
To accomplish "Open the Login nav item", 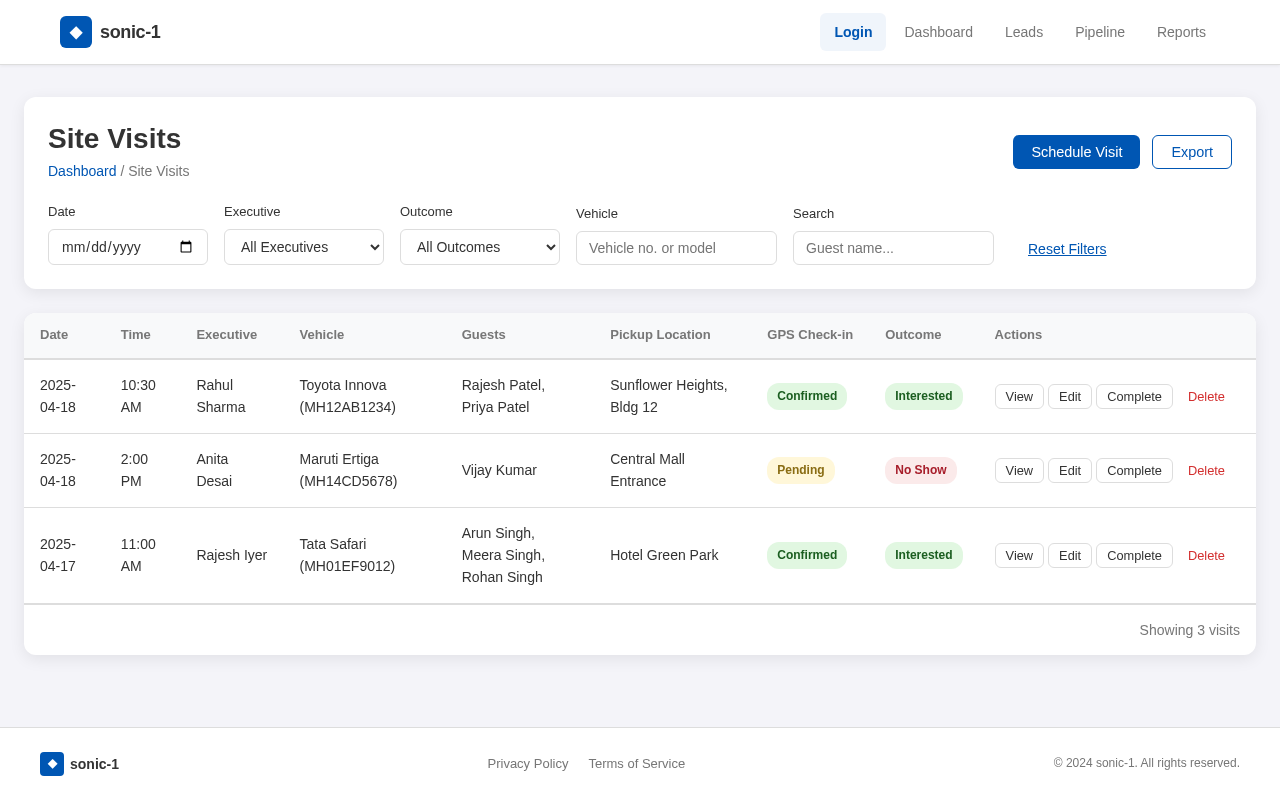I will point(853,32).
